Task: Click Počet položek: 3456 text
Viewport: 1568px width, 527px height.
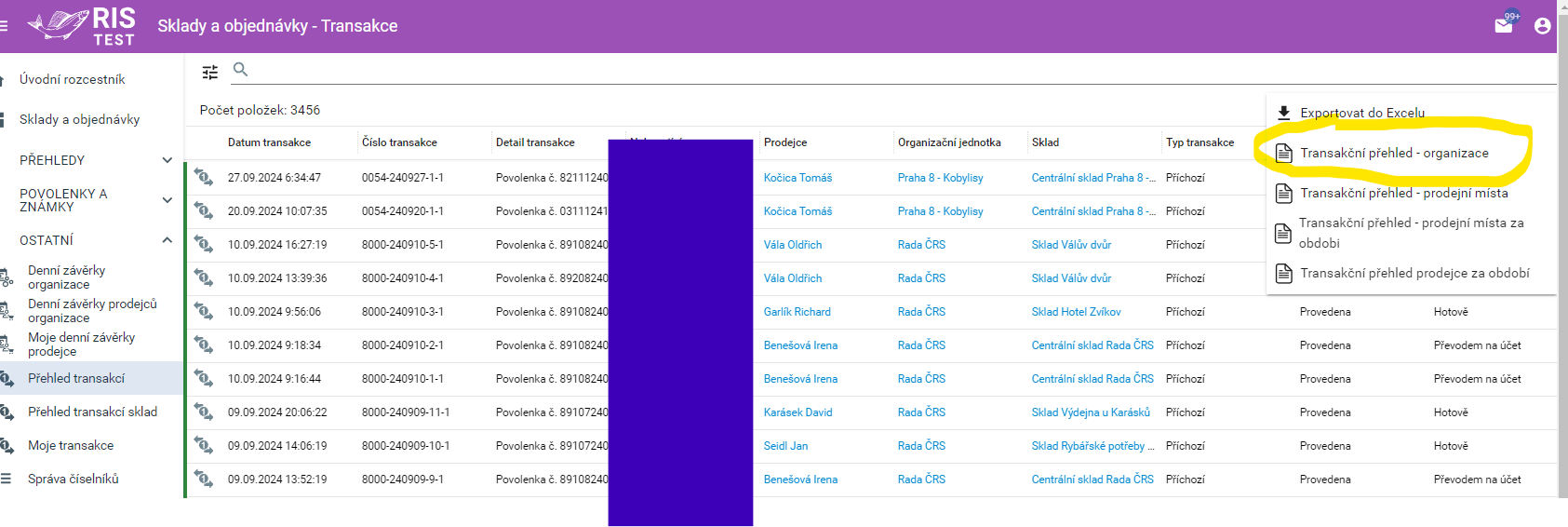Action: pyautogui.click(x=260, y=110)
